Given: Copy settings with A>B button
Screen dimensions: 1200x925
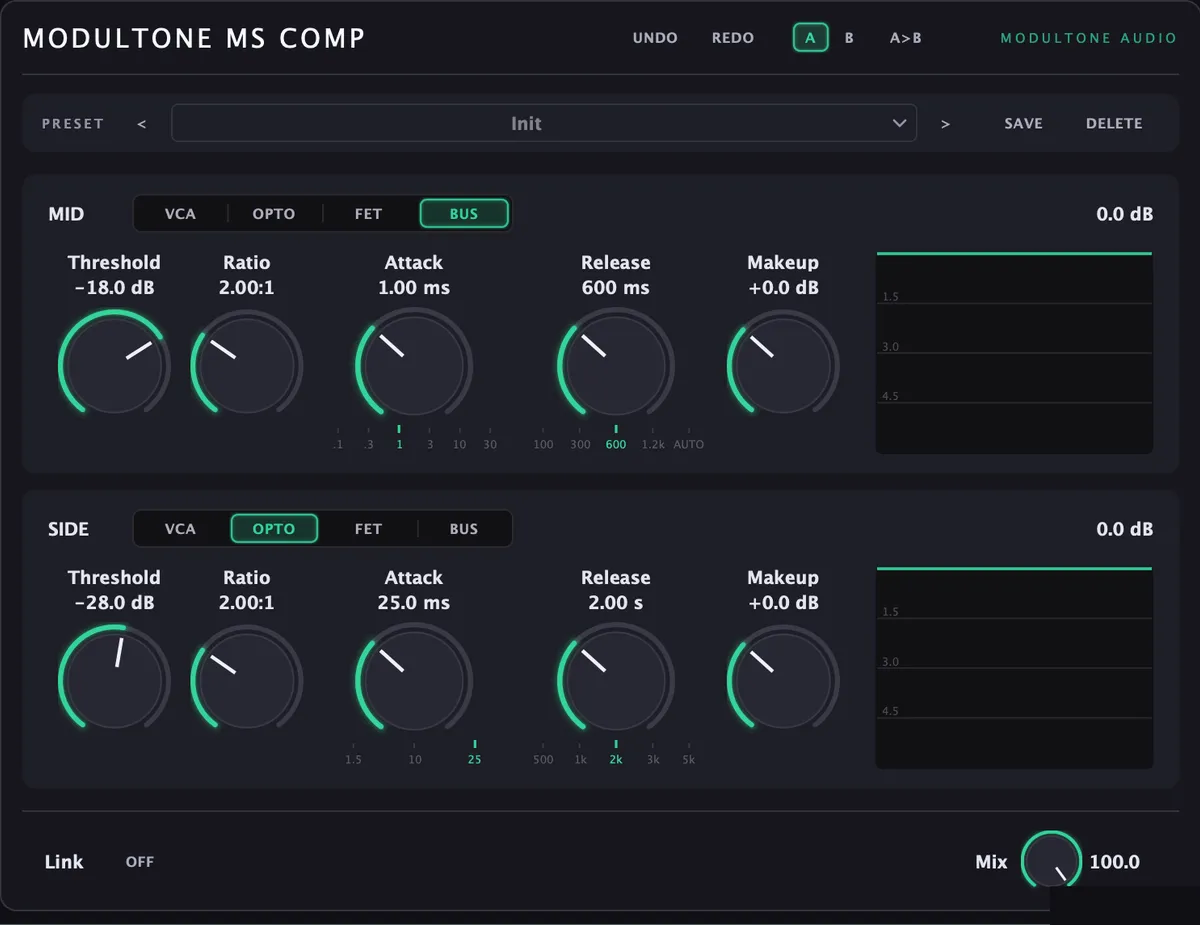Looking at the screenshot, I should click(906, 38).
